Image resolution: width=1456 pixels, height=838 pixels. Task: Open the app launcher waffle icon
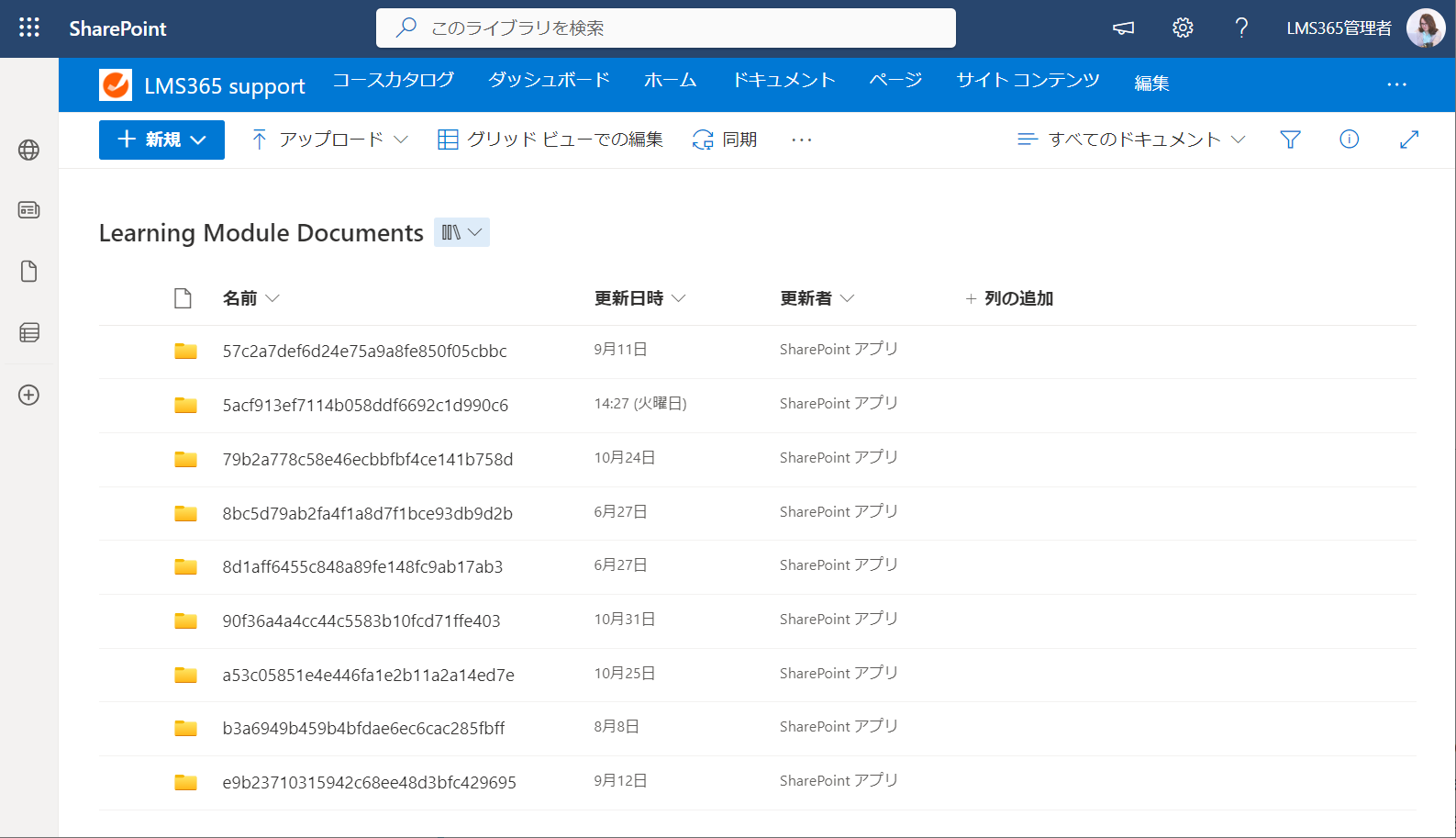tap(29, 28)
